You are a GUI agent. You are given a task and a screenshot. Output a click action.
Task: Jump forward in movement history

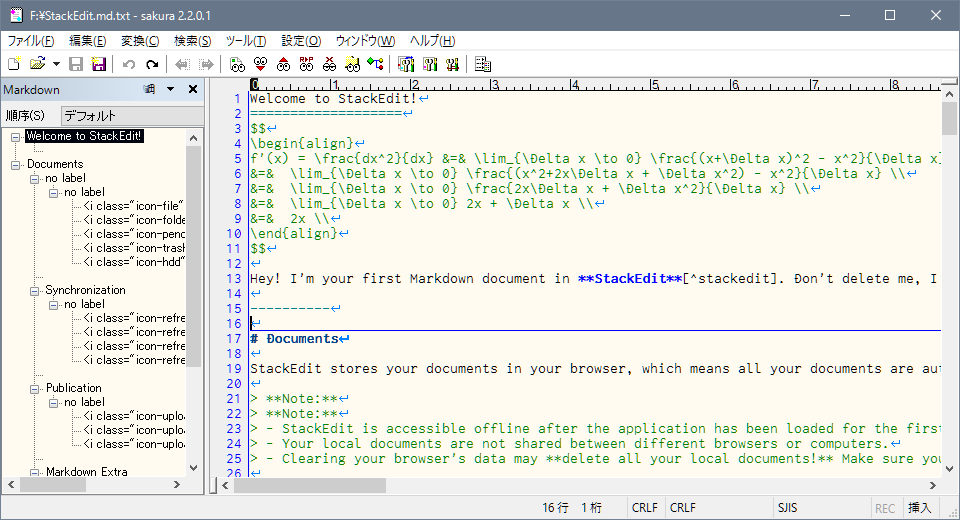tap(206, 64)
